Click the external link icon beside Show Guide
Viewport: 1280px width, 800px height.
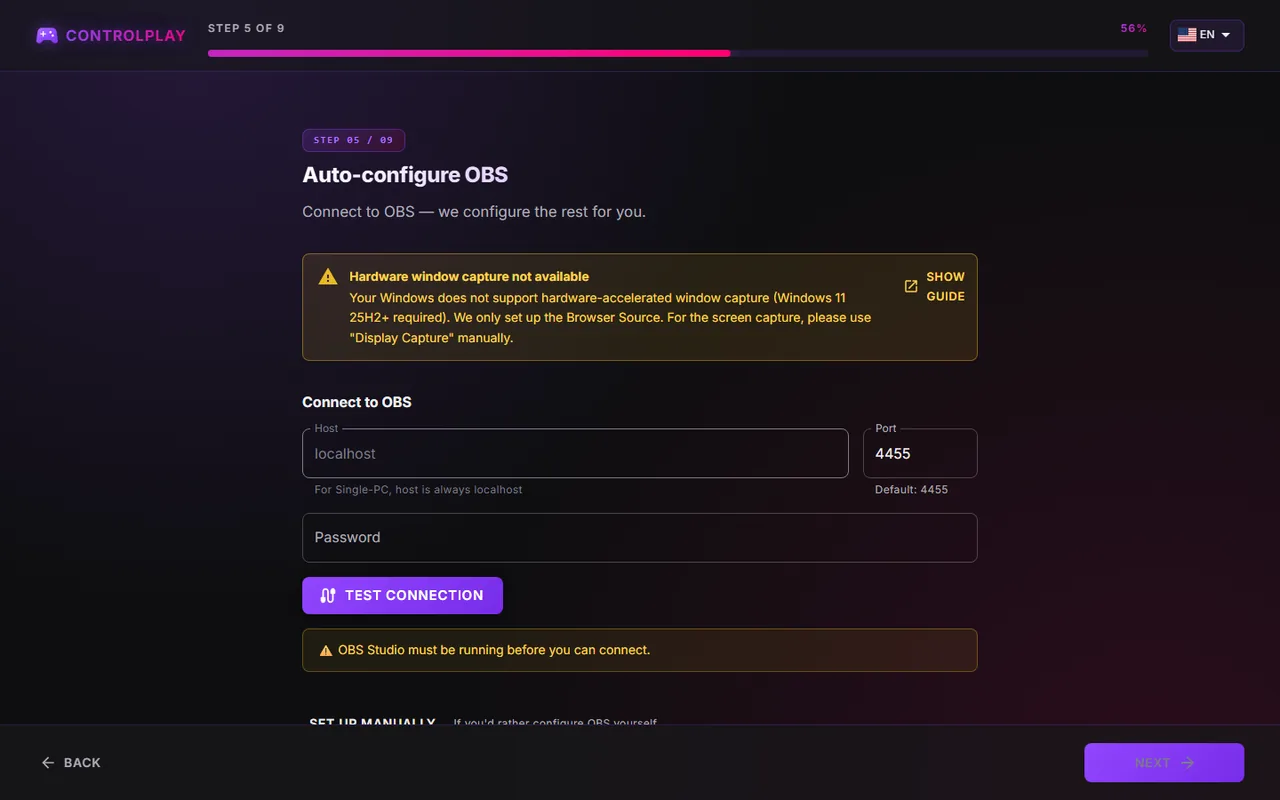tap(911, 287)
